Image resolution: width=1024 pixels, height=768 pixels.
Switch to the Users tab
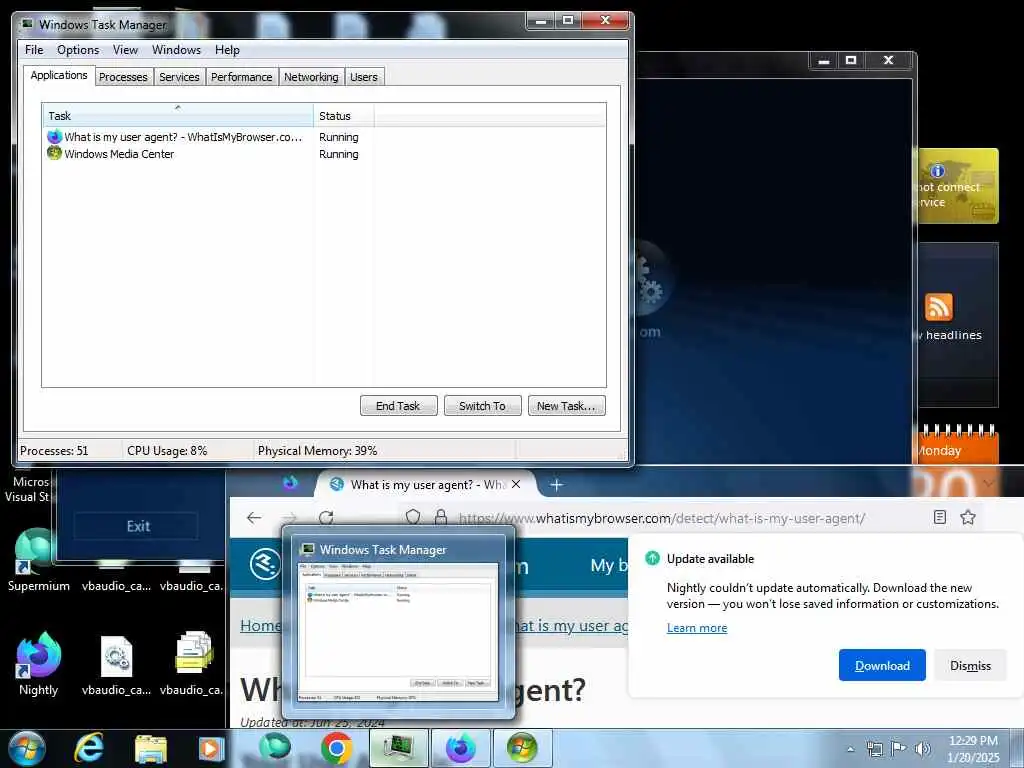[x=364, y=77]
